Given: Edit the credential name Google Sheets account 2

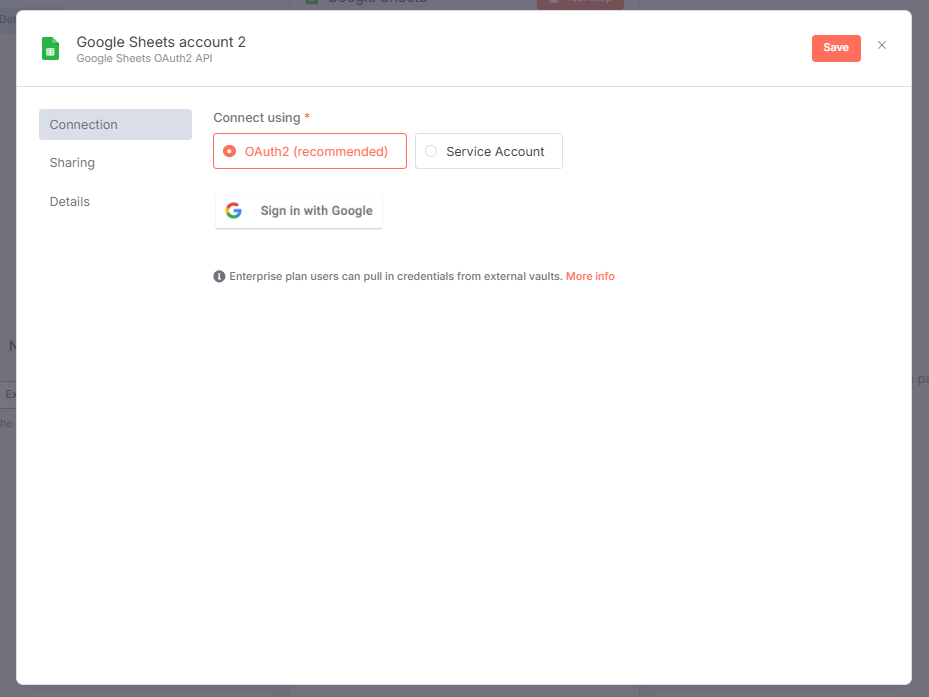Looking at the screenshot, I should click(x=161, y=42).
